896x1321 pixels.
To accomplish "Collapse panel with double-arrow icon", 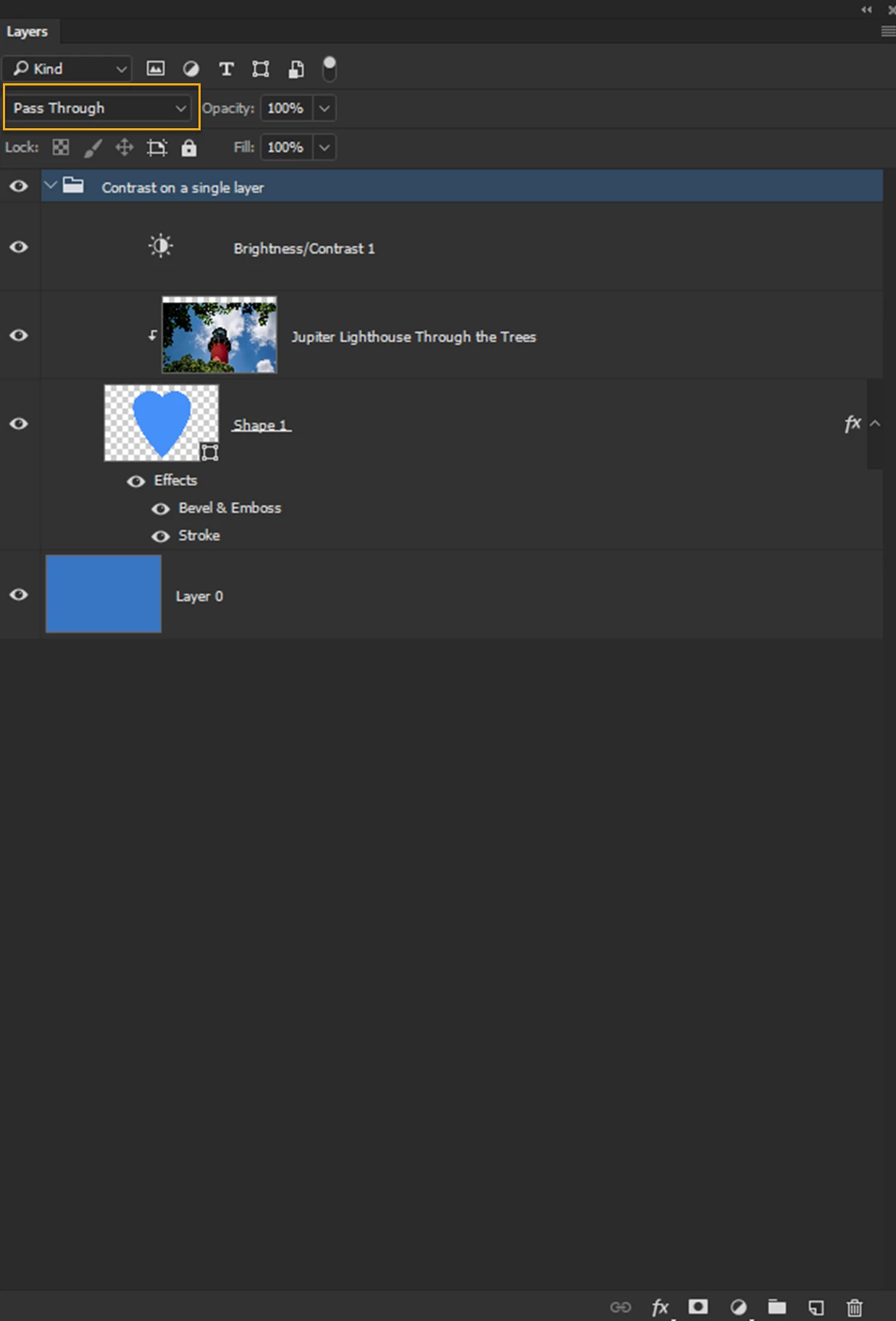I will pyautogui.click(x=866, y=9).
